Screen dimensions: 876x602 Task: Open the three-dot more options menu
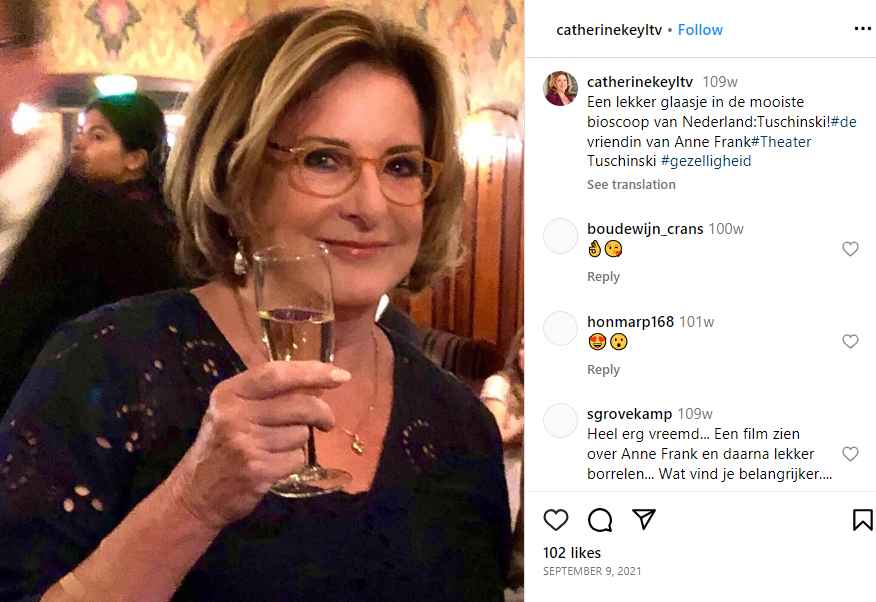point(862,29)
